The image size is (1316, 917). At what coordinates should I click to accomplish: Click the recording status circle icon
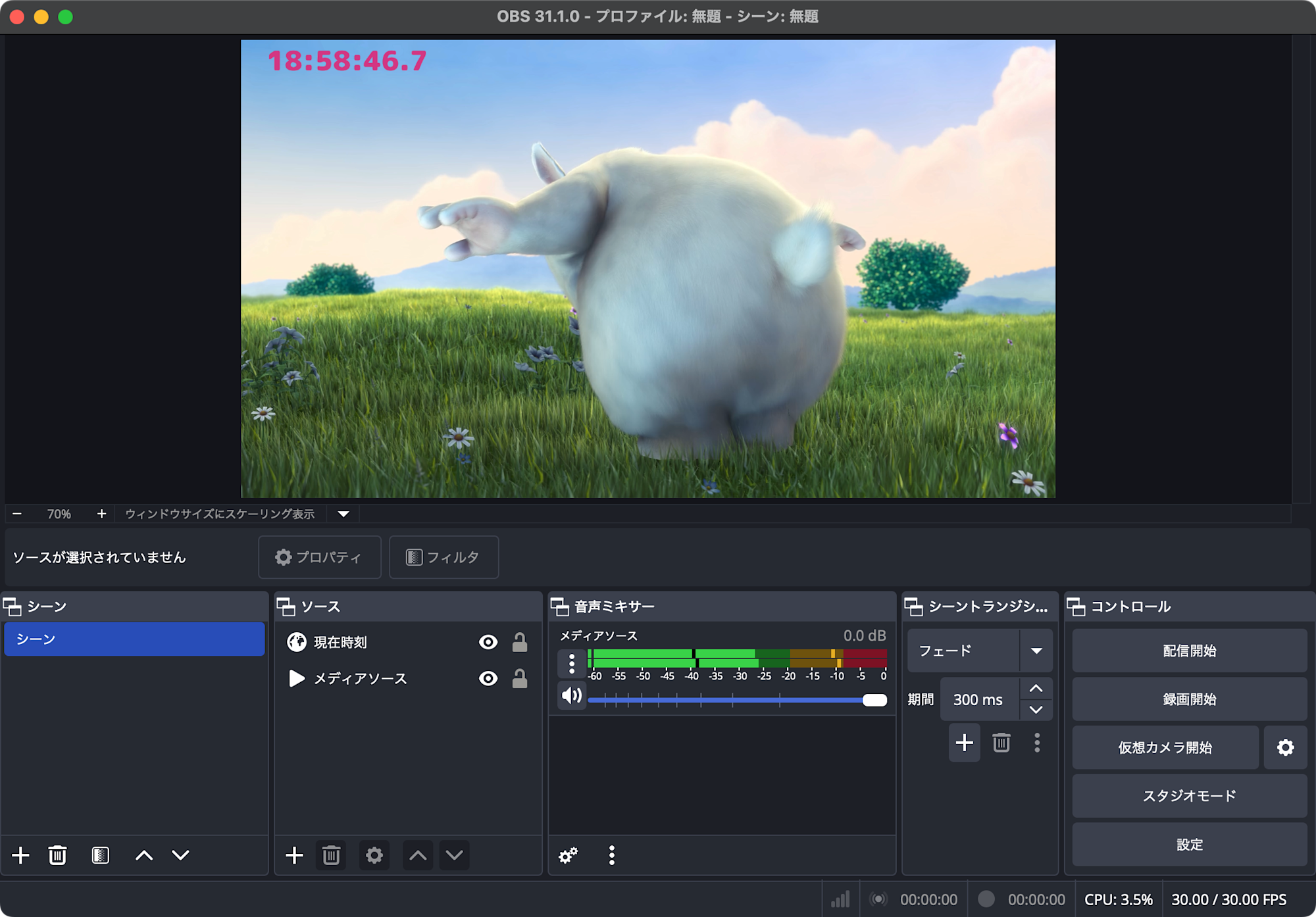986,899
